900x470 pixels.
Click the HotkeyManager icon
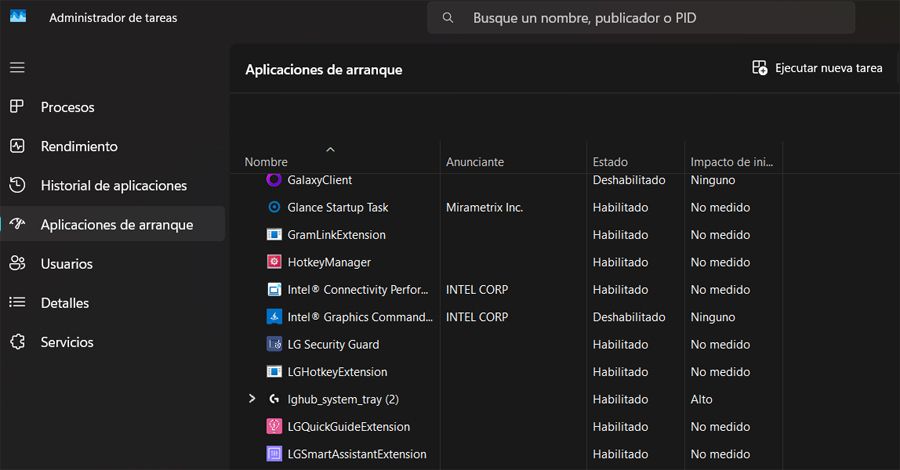274,262
